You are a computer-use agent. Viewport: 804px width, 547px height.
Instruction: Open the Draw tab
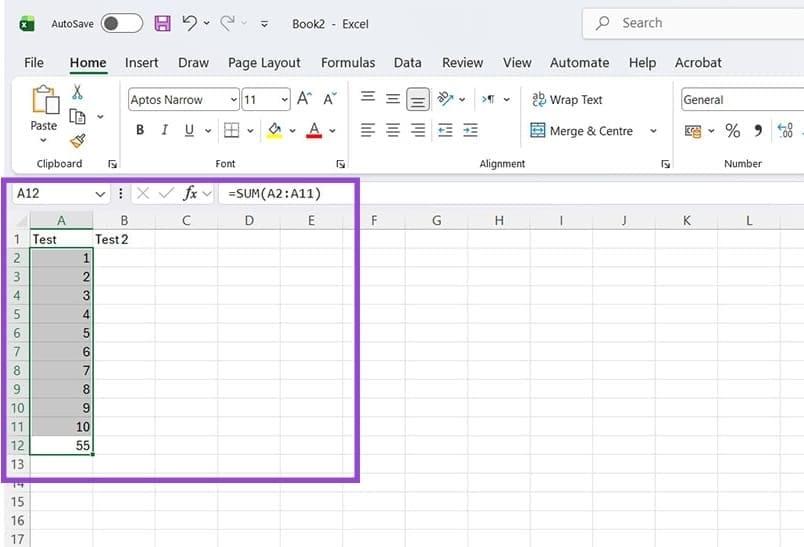193,63
